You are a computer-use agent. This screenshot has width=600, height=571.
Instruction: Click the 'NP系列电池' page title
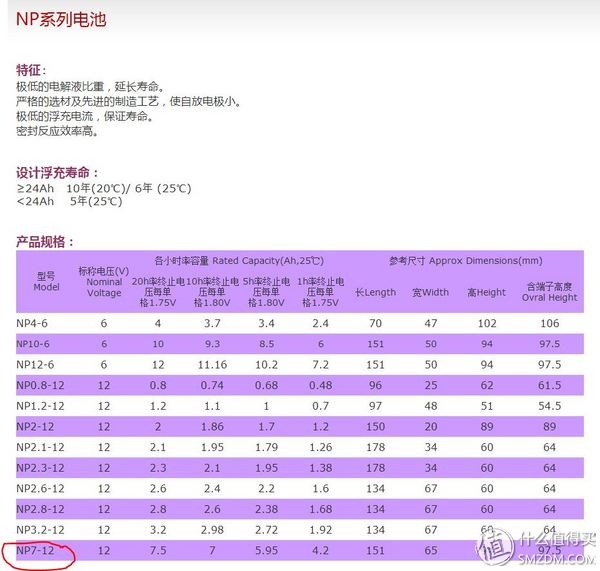[x=61, y=19]
